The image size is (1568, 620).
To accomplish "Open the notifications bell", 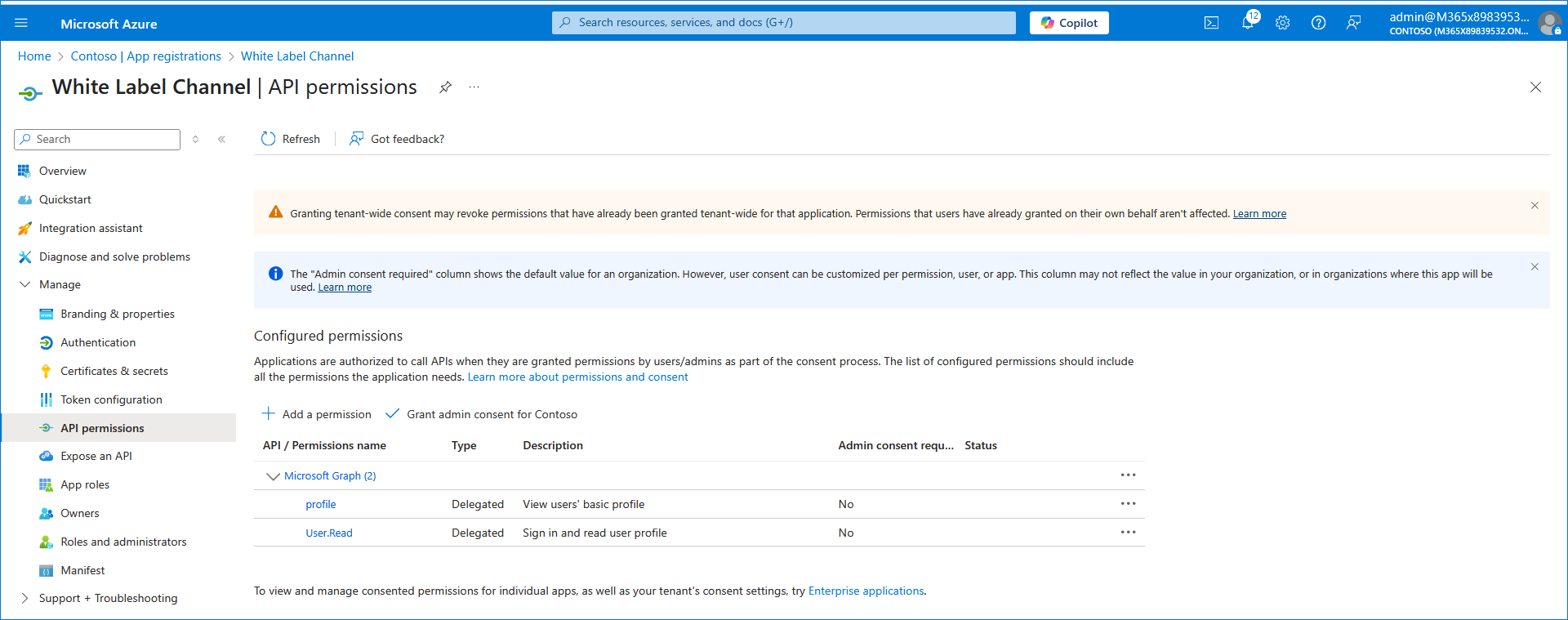I will [x=1247, y=23].
